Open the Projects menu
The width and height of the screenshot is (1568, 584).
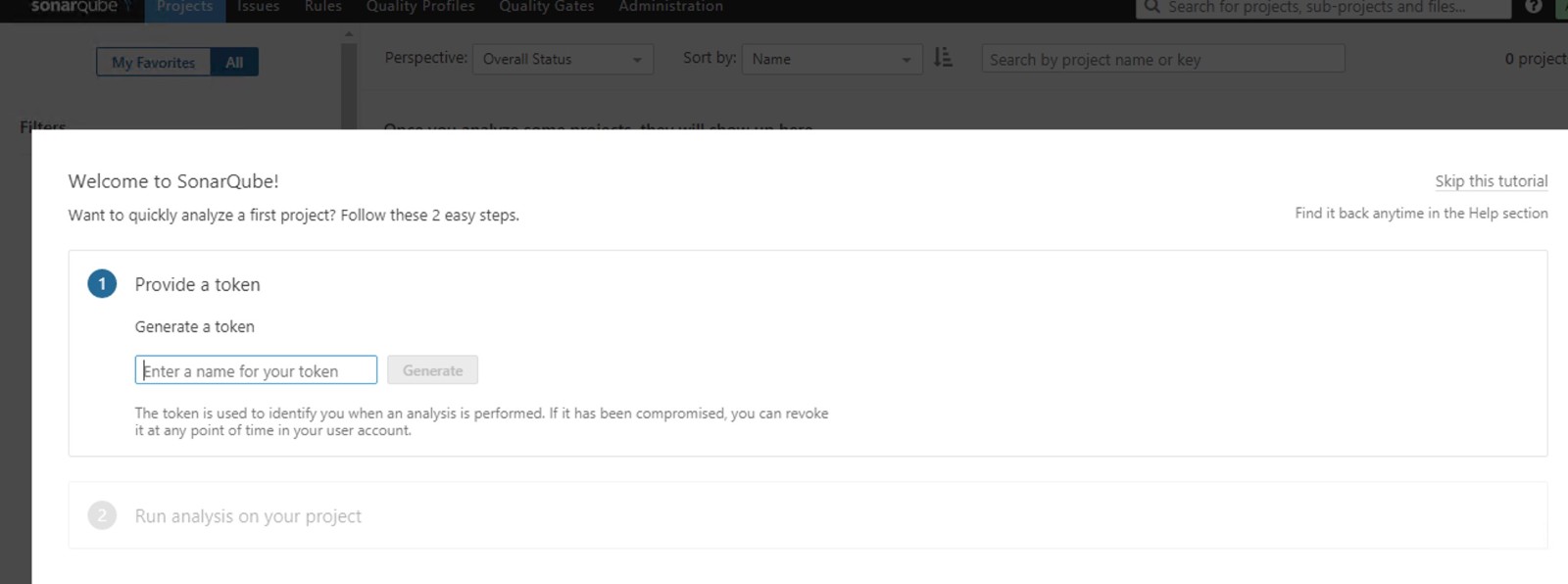[184, 7]
